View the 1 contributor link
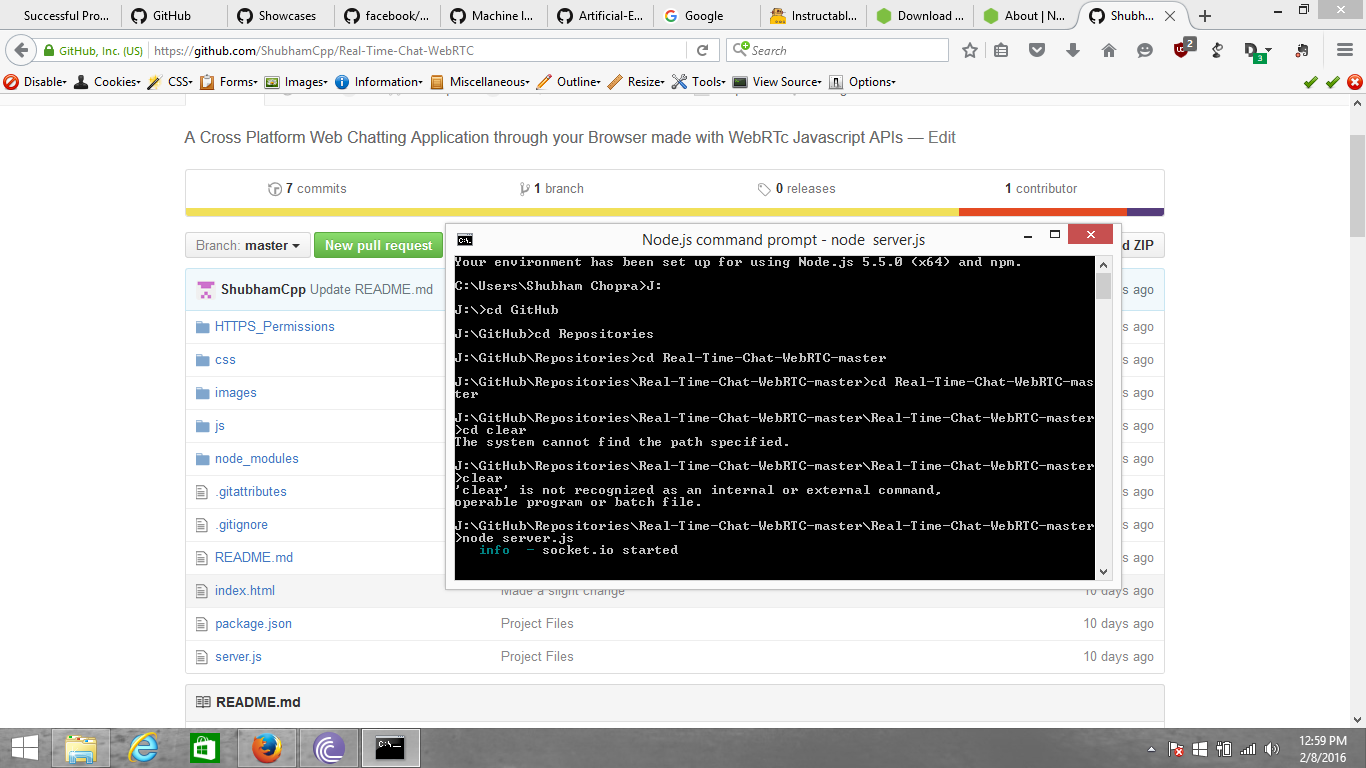 (x=1041, y=189)
